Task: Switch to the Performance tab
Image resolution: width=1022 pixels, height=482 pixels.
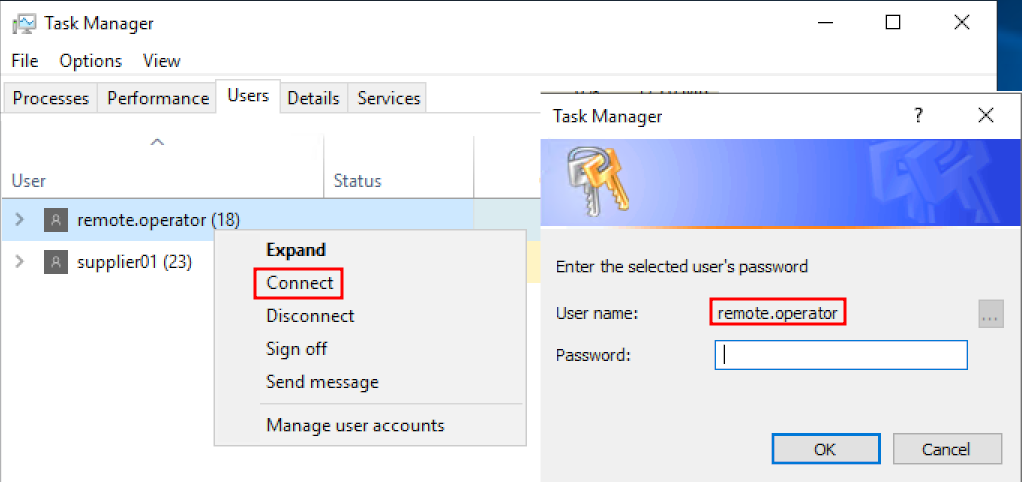Action: (x=158, y=98)
